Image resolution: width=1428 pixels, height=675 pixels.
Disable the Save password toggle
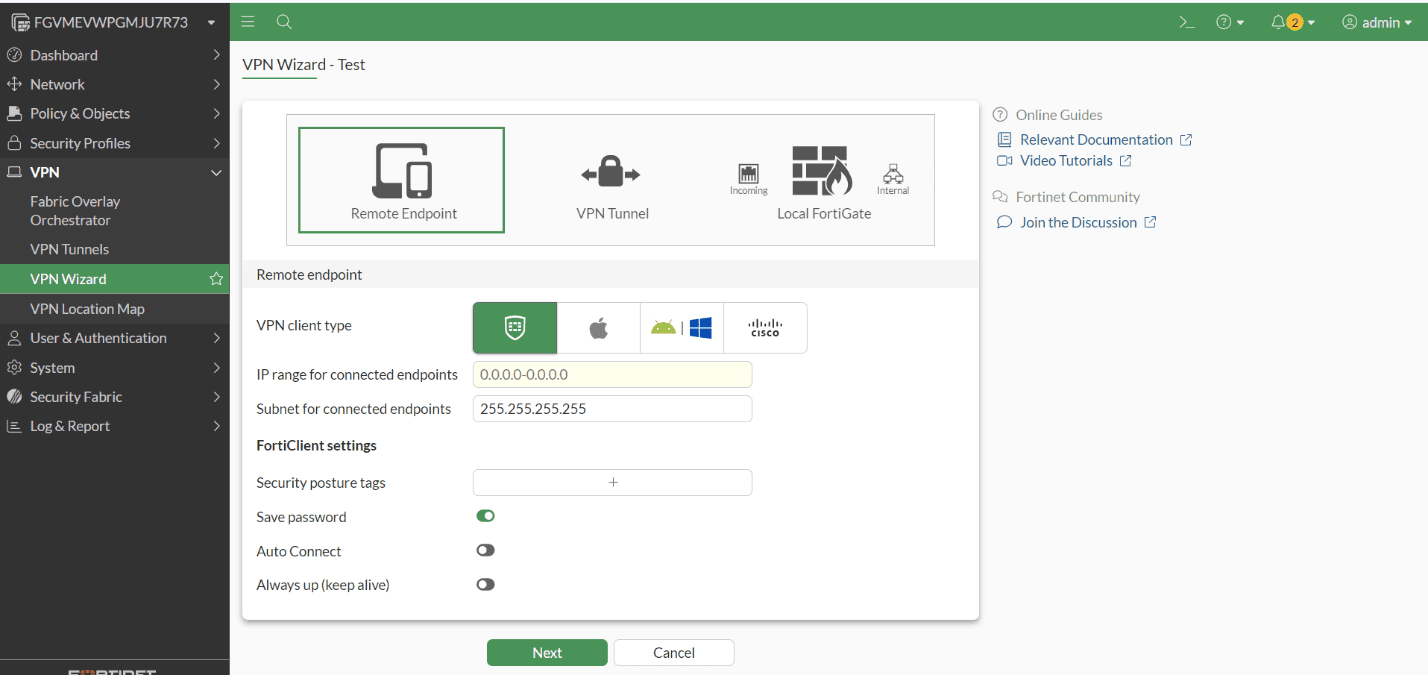click(x=486, y=516)
